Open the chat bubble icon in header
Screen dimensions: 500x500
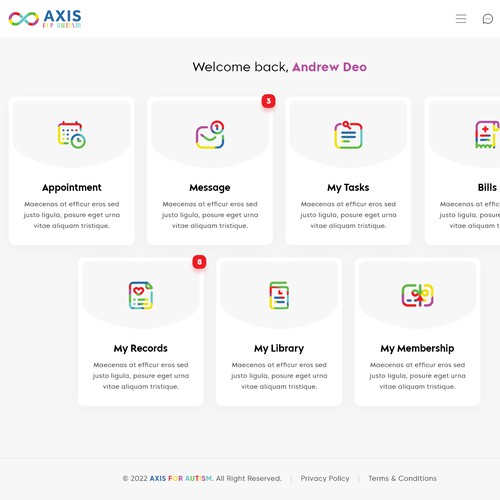click(x=488, y=19)
